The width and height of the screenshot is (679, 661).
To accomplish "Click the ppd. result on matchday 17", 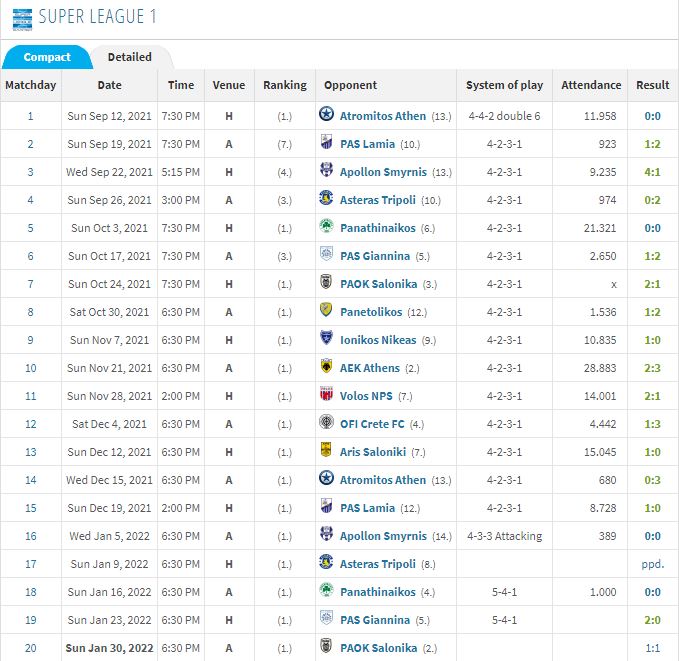I will click(653, 564).
